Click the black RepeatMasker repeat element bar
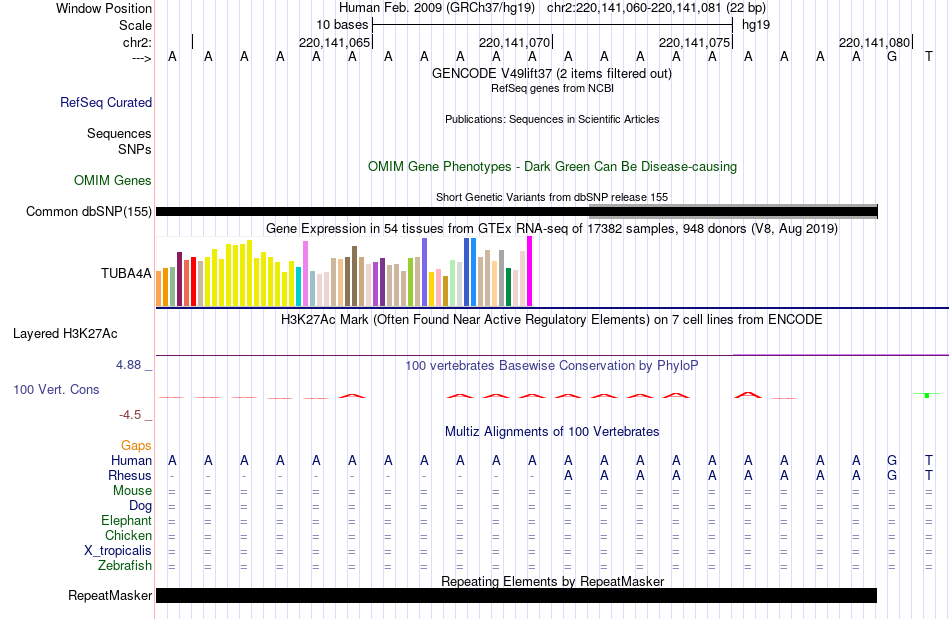The height and width of the screenshot is (619, 950). (x=516, y=595)
